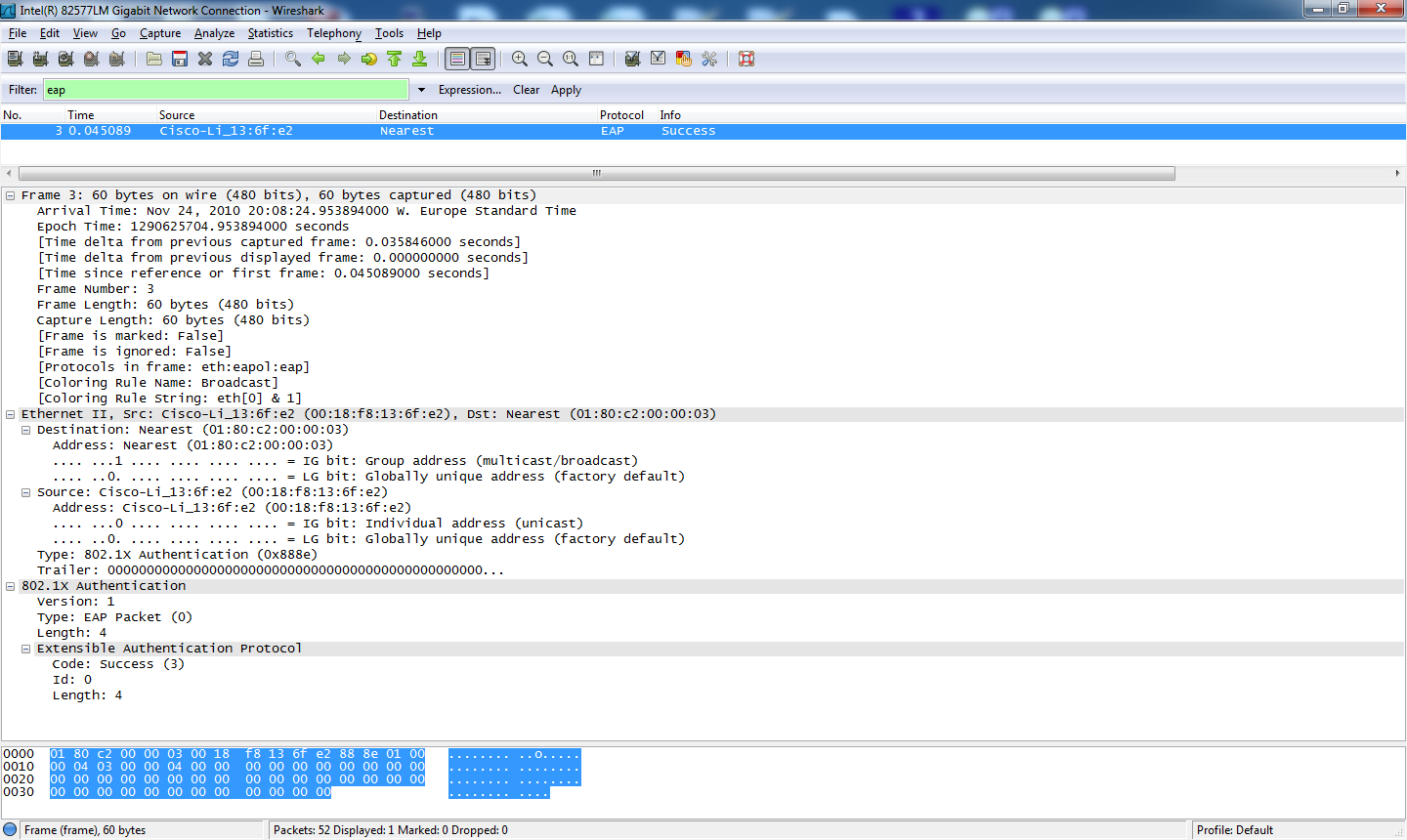
Task: Select packet 3 EAP Success row
Action: pyautogui.click(x=703, y=131)
